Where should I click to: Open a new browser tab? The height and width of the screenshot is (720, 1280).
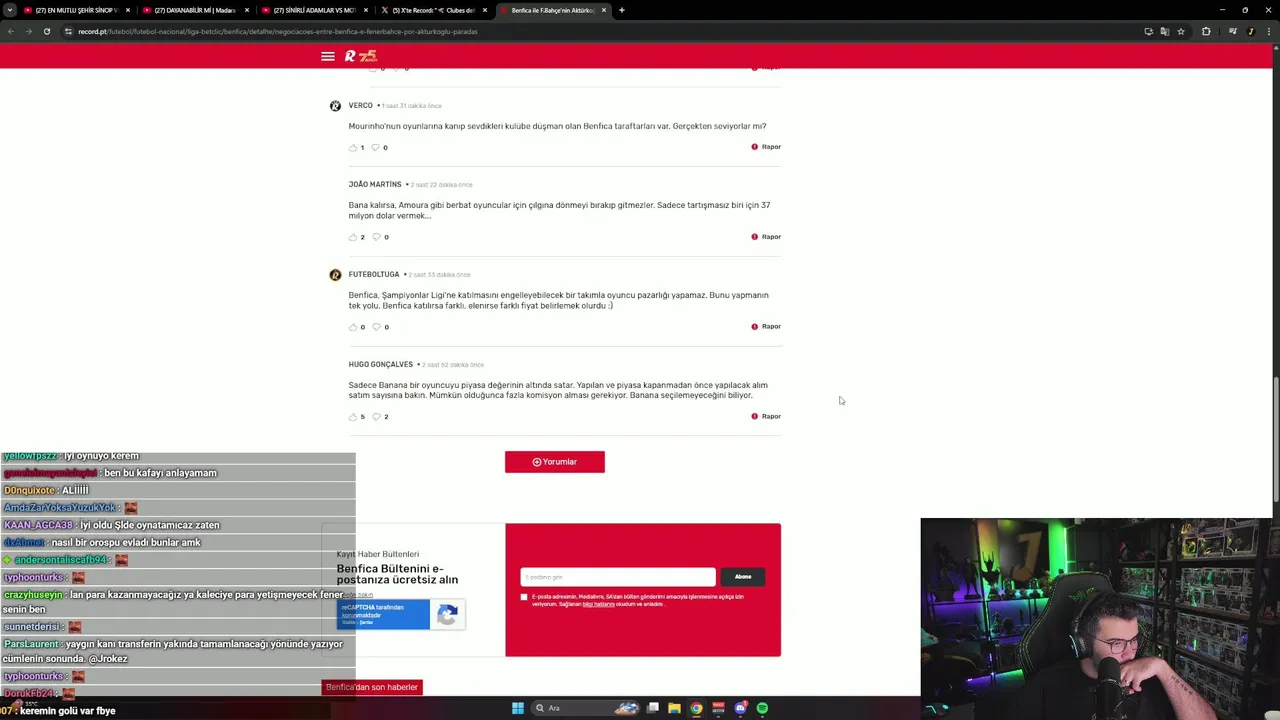[622, 10]
